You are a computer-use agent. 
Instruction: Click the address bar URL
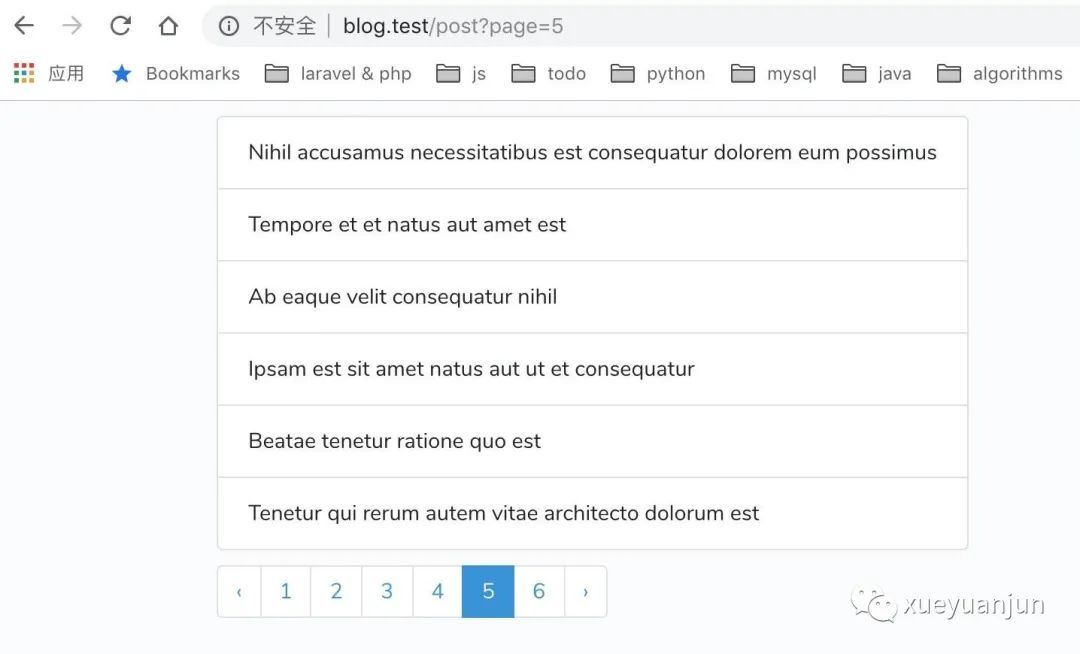click(x=453, y=26)
